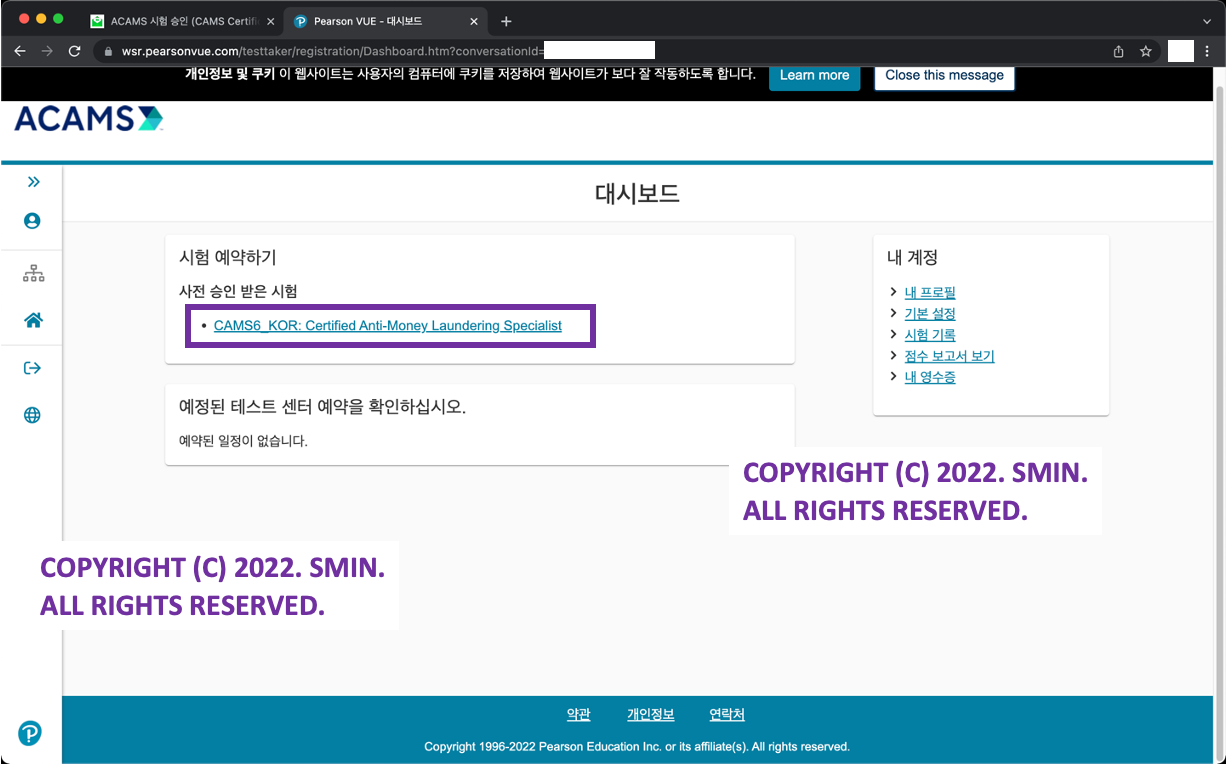Open the 연락처 footer link
Screen dimensions: 1226x764
[x=727, y=715]
